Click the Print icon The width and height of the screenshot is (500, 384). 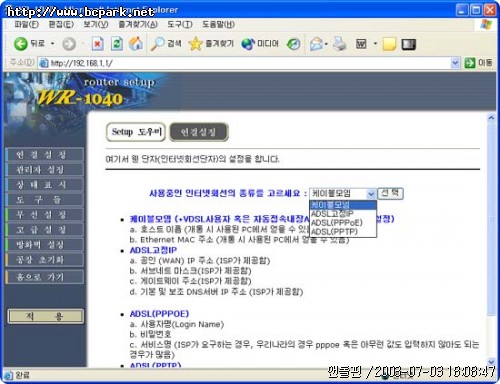pos(339,44)
